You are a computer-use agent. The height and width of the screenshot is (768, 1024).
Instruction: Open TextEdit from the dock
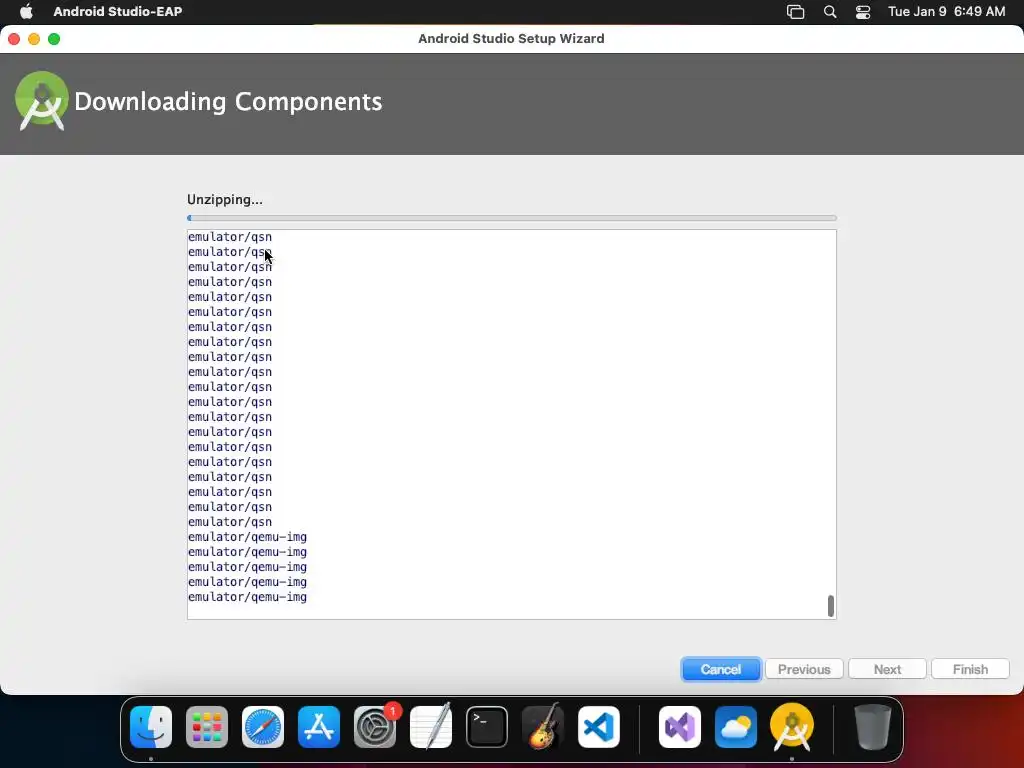click(431, 727)
